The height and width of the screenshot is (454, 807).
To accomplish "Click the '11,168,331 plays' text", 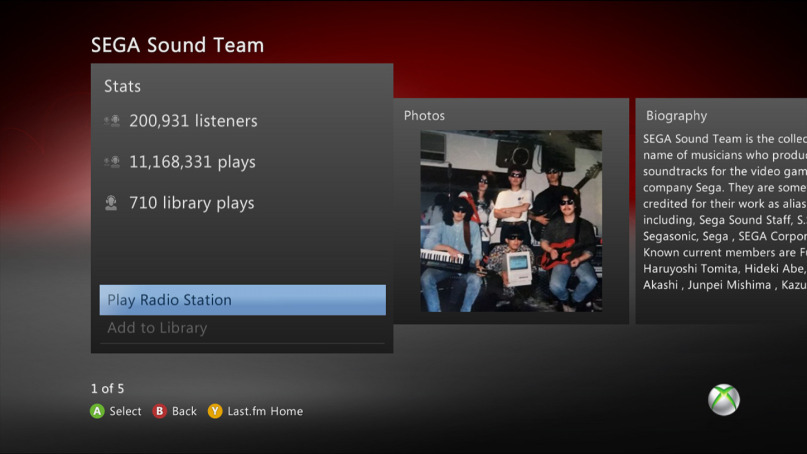I will point(192,162).
